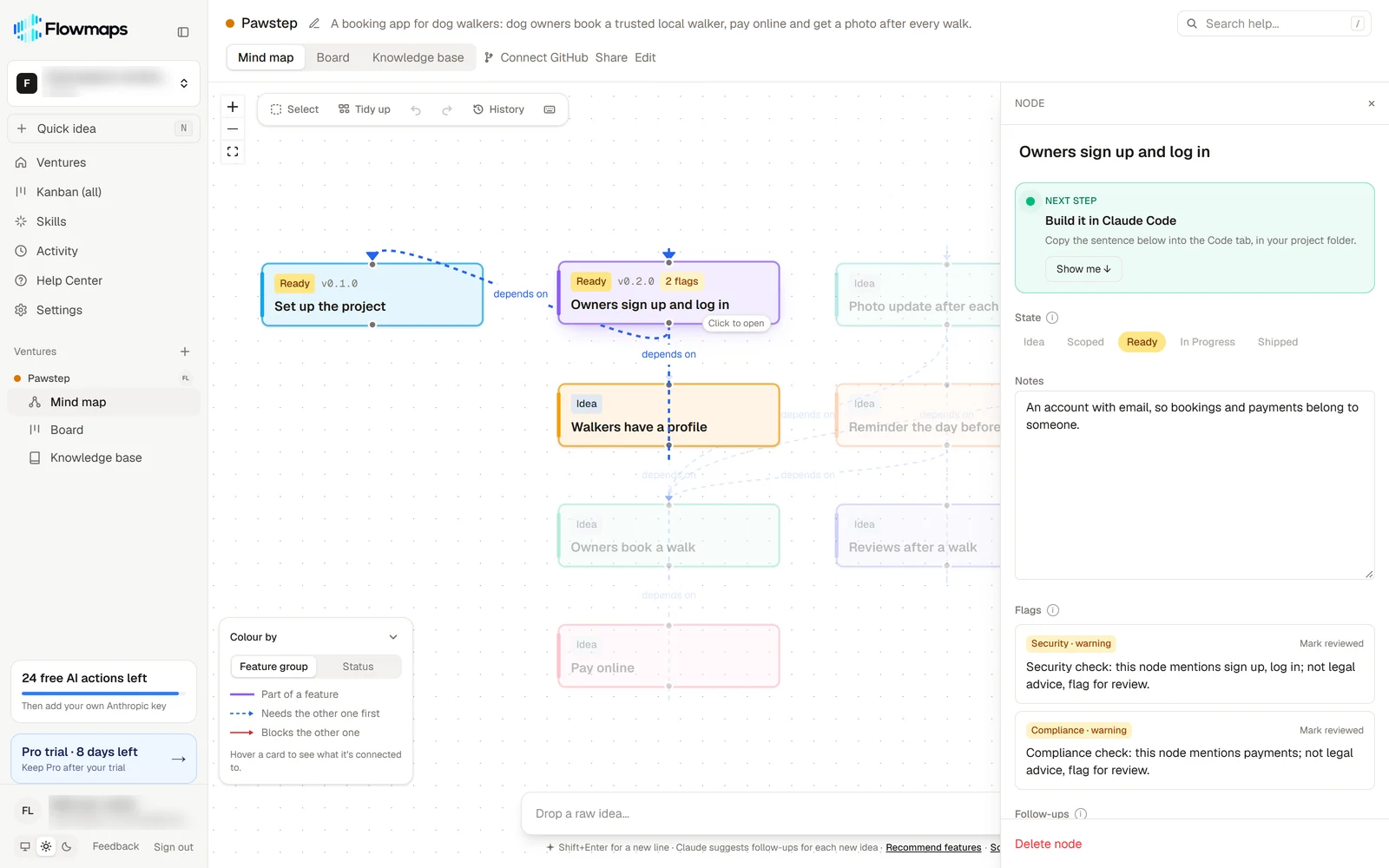Edit the Pawstep title with pencil icon
This screenshot has height=868, width=1389.
click(x=314, y=23)
